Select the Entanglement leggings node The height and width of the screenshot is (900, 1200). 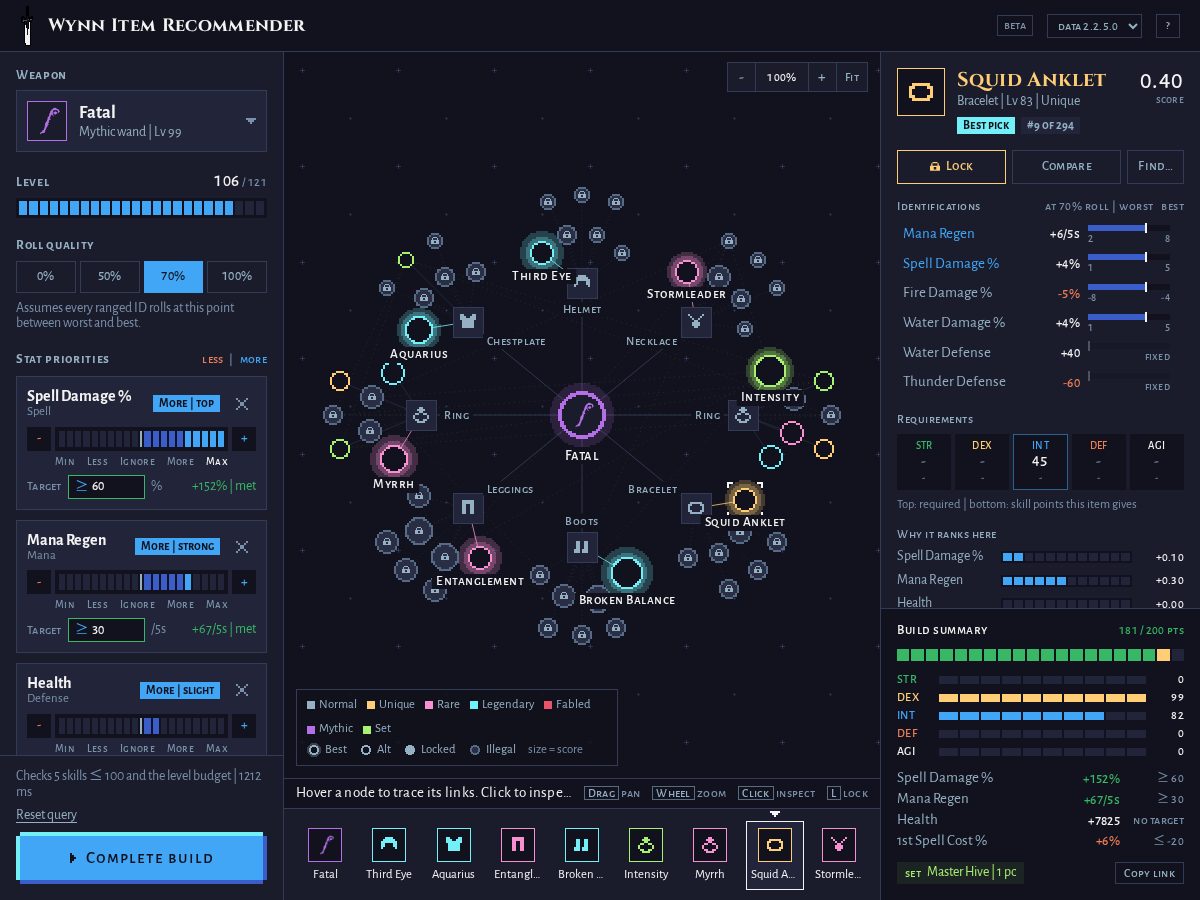[x=480, y=557]
